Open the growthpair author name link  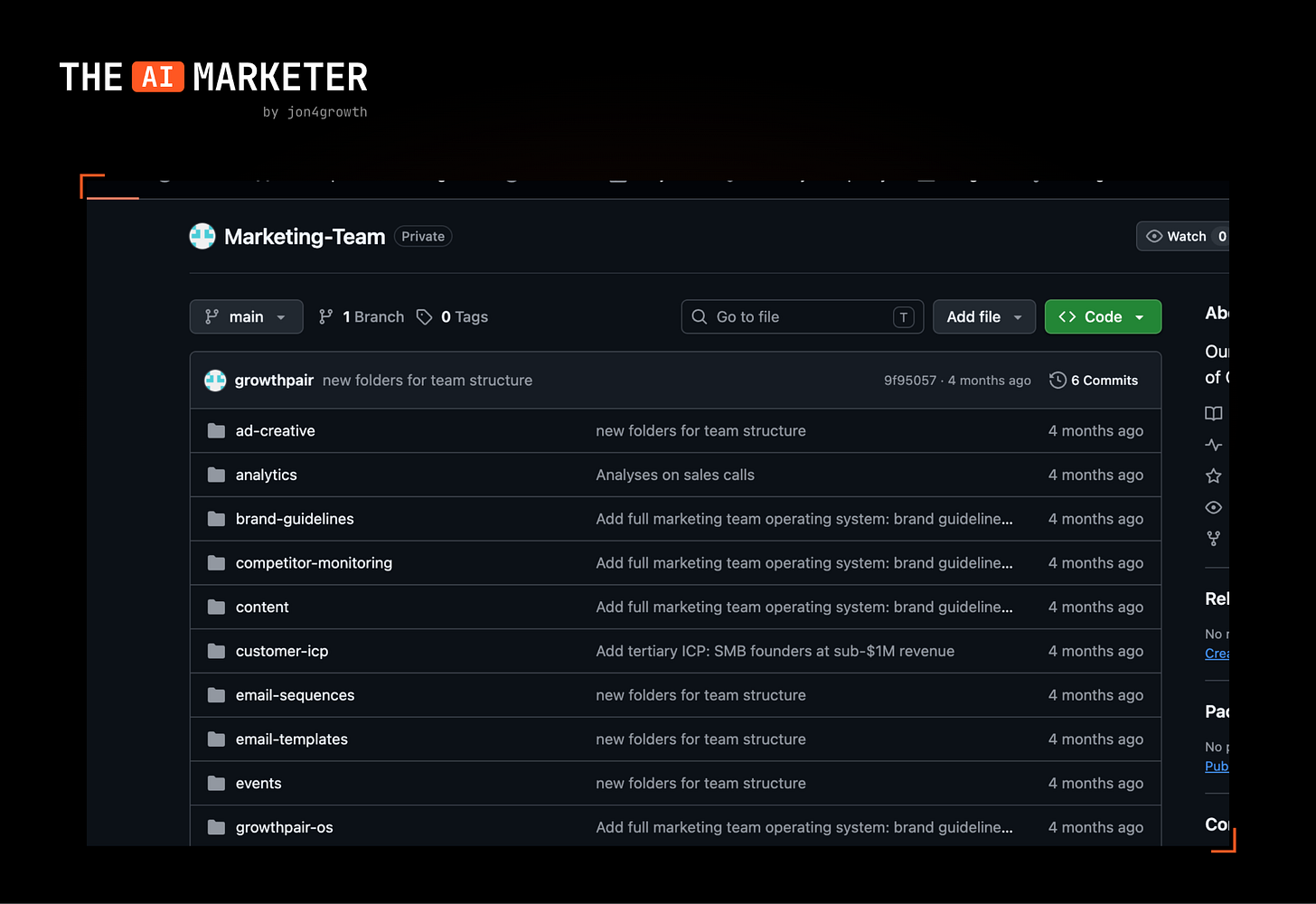point(274,381)
